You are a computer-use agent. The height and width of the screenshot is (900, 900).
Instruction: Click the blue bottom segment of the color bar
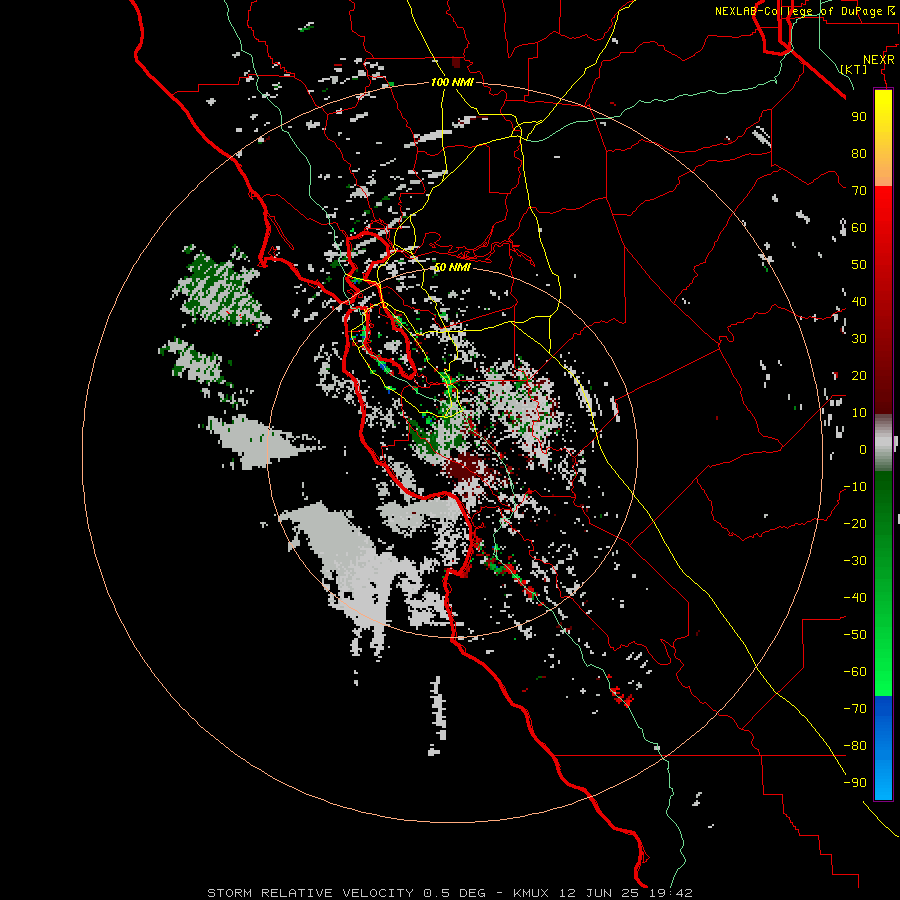coord(883,748)
